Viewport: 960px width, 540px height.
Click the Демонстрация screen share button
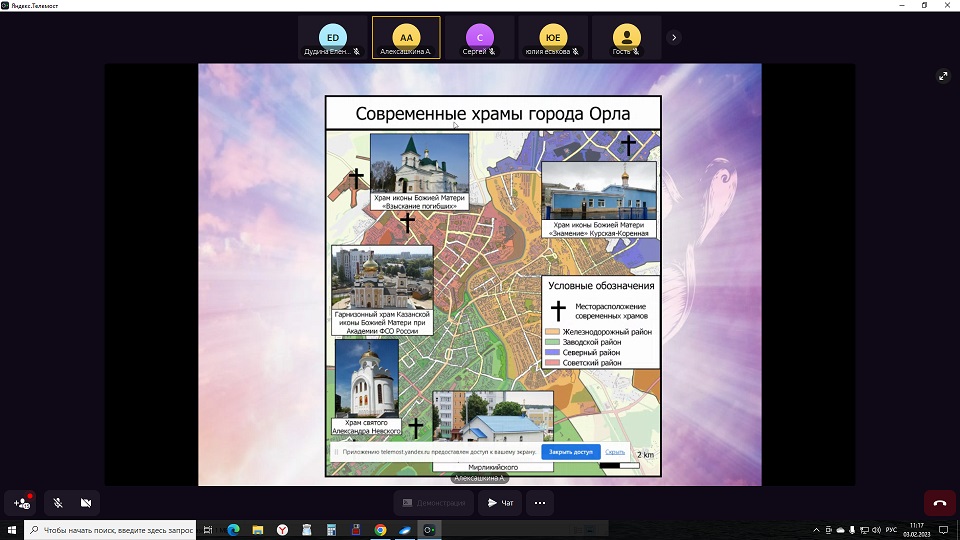433,502
